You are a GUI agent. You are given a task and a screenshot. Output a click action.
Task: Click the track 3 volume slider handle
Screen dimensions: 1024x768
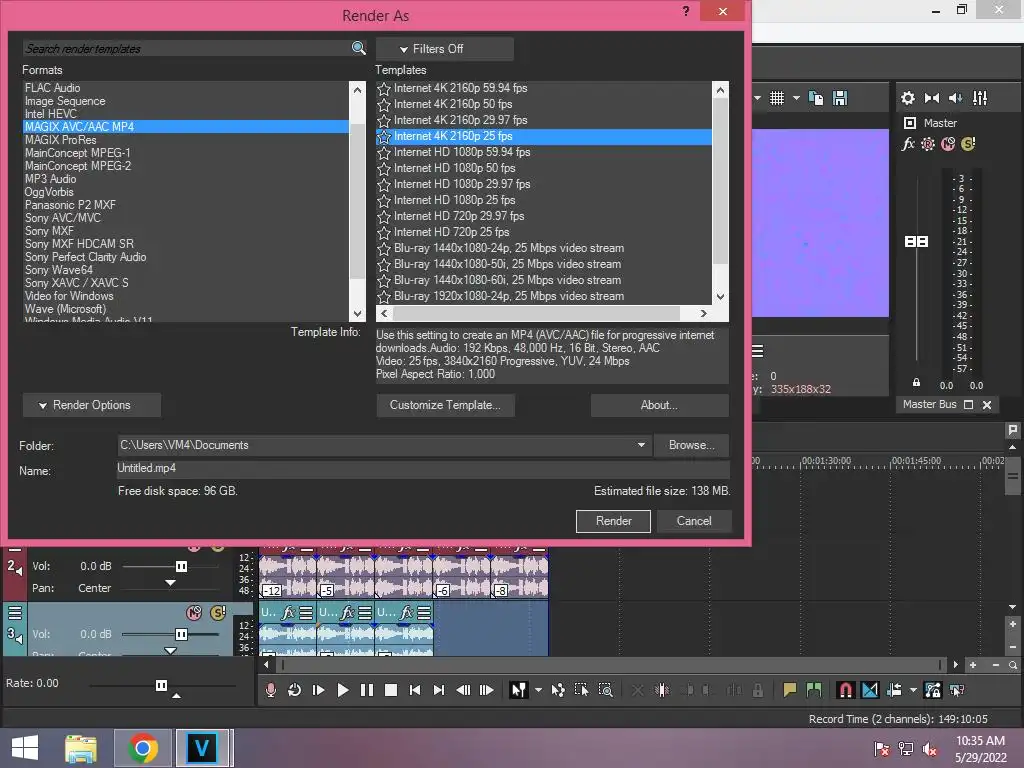click(182, 634)
